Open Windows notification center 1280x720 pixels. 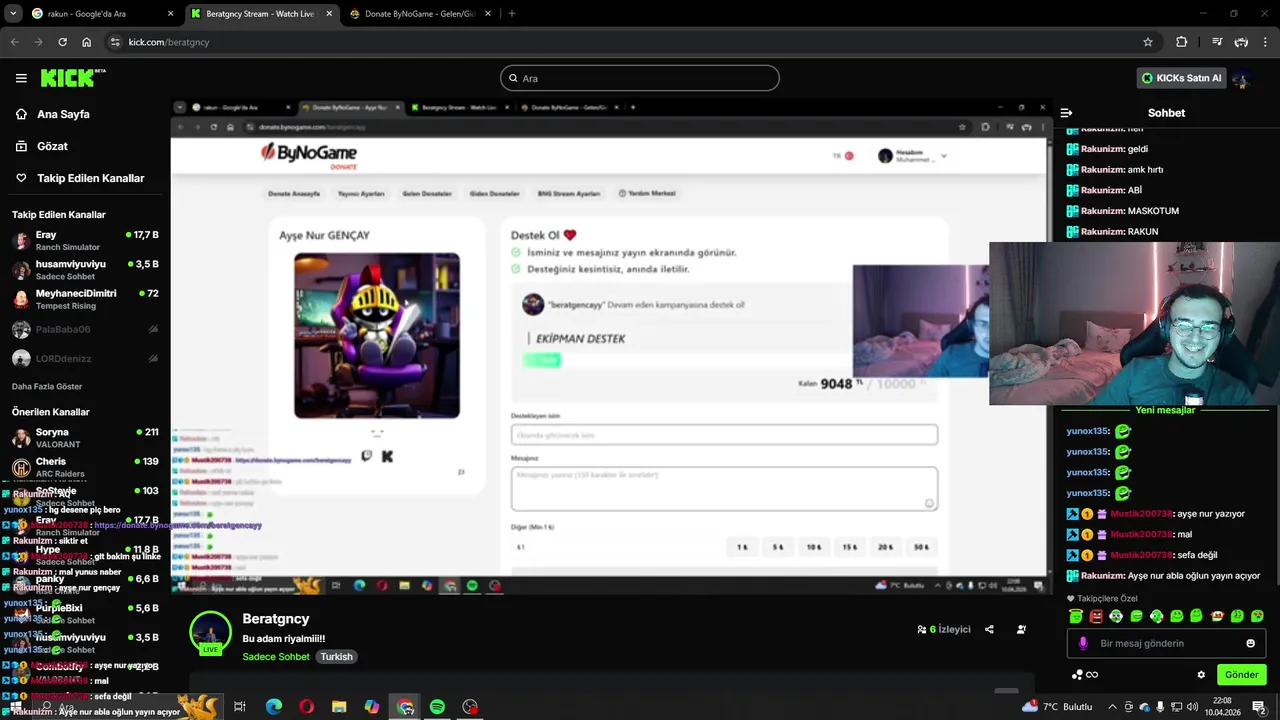coord(1259,707)
